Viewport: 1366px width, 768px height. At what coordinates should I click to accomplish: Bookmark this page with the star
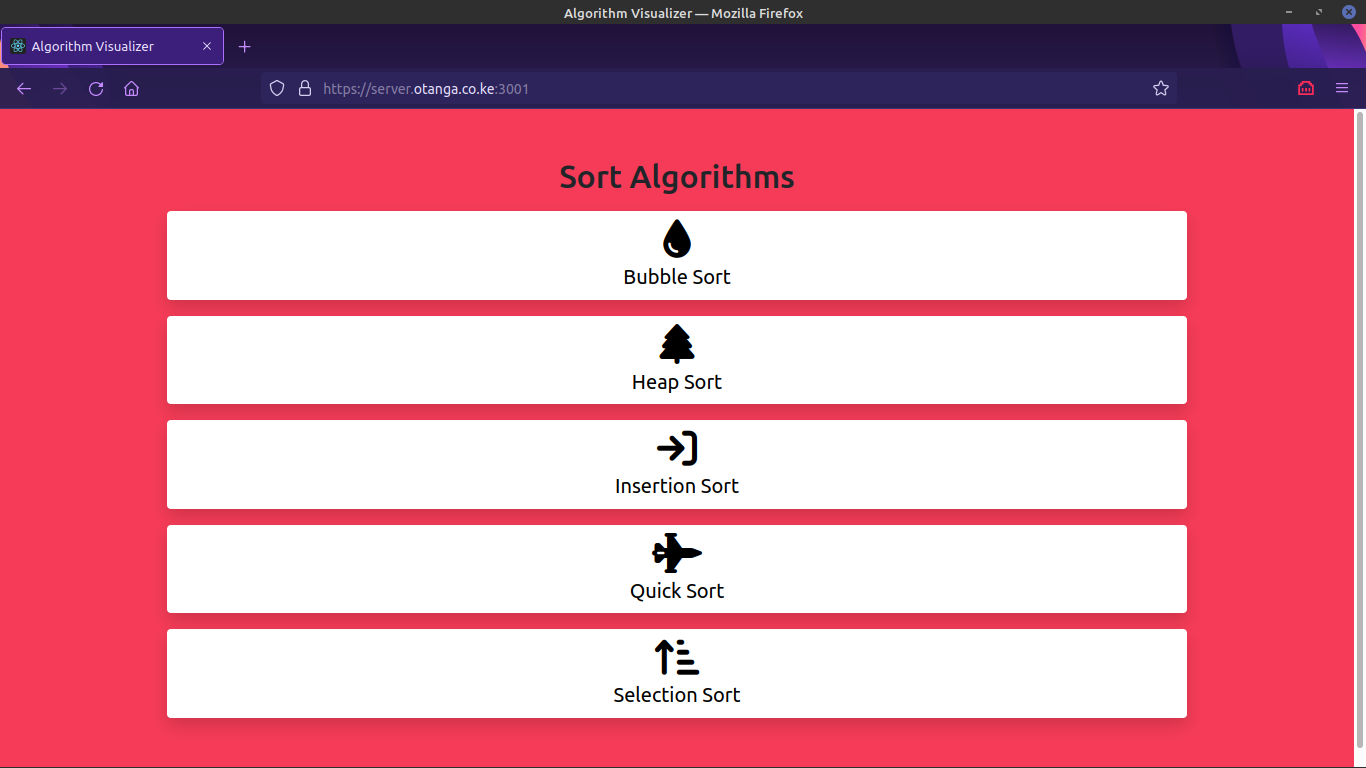coord(1161,89)
